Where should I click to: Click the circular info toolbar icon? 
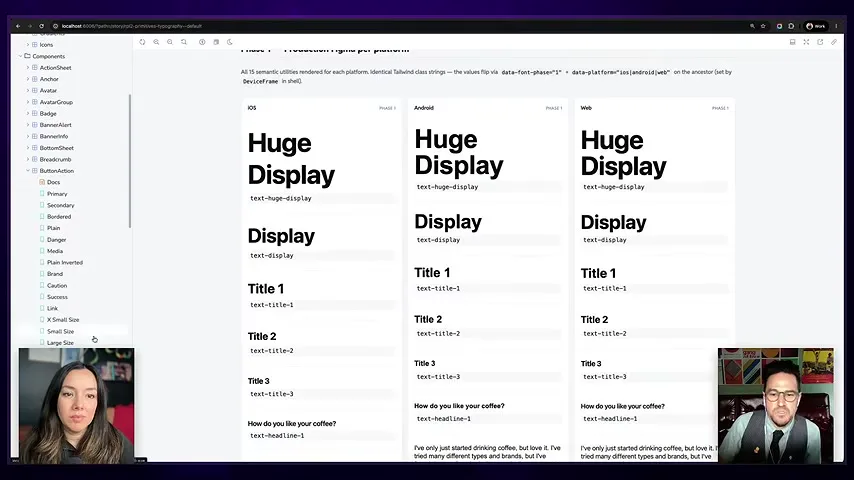pyautogui.click(x=202, y=42)
